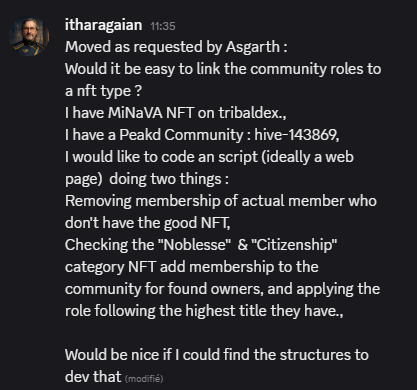This screenshot has width=417, height=390.
Task: Click the hive-143869 community identifier
Action: 295,135
